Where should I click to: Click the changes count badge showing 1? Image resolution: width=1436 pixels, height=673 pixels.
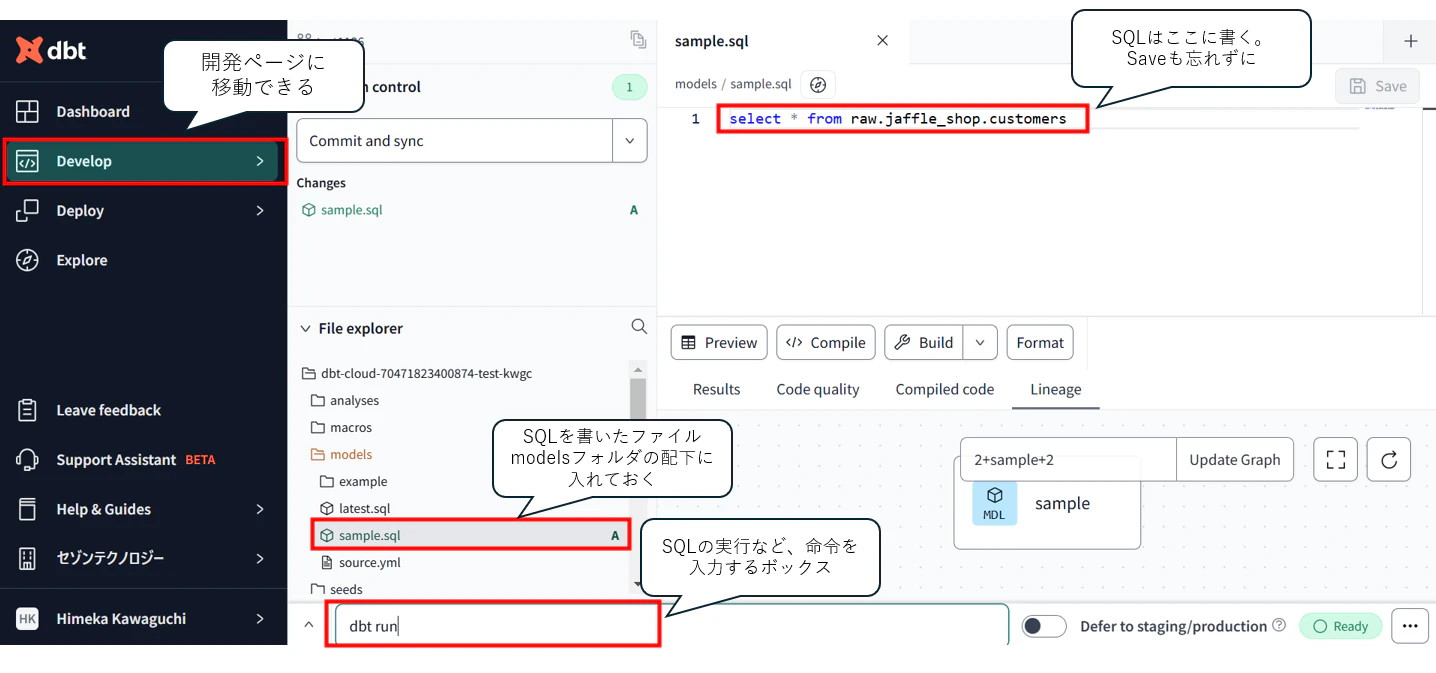[x=629, y=87]
